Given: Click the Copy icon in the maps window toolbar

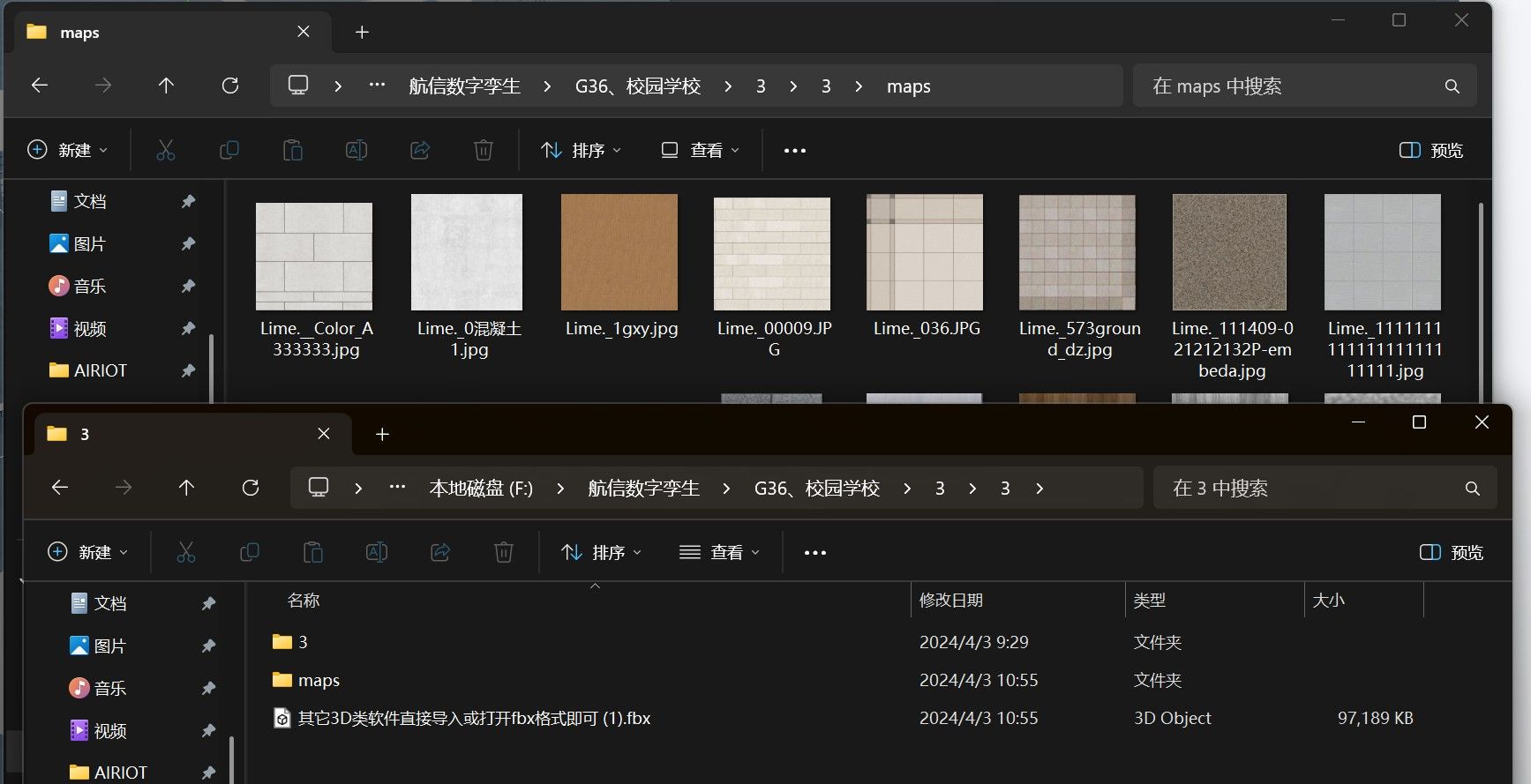Looking at the screenshot, I should [229, 150].
